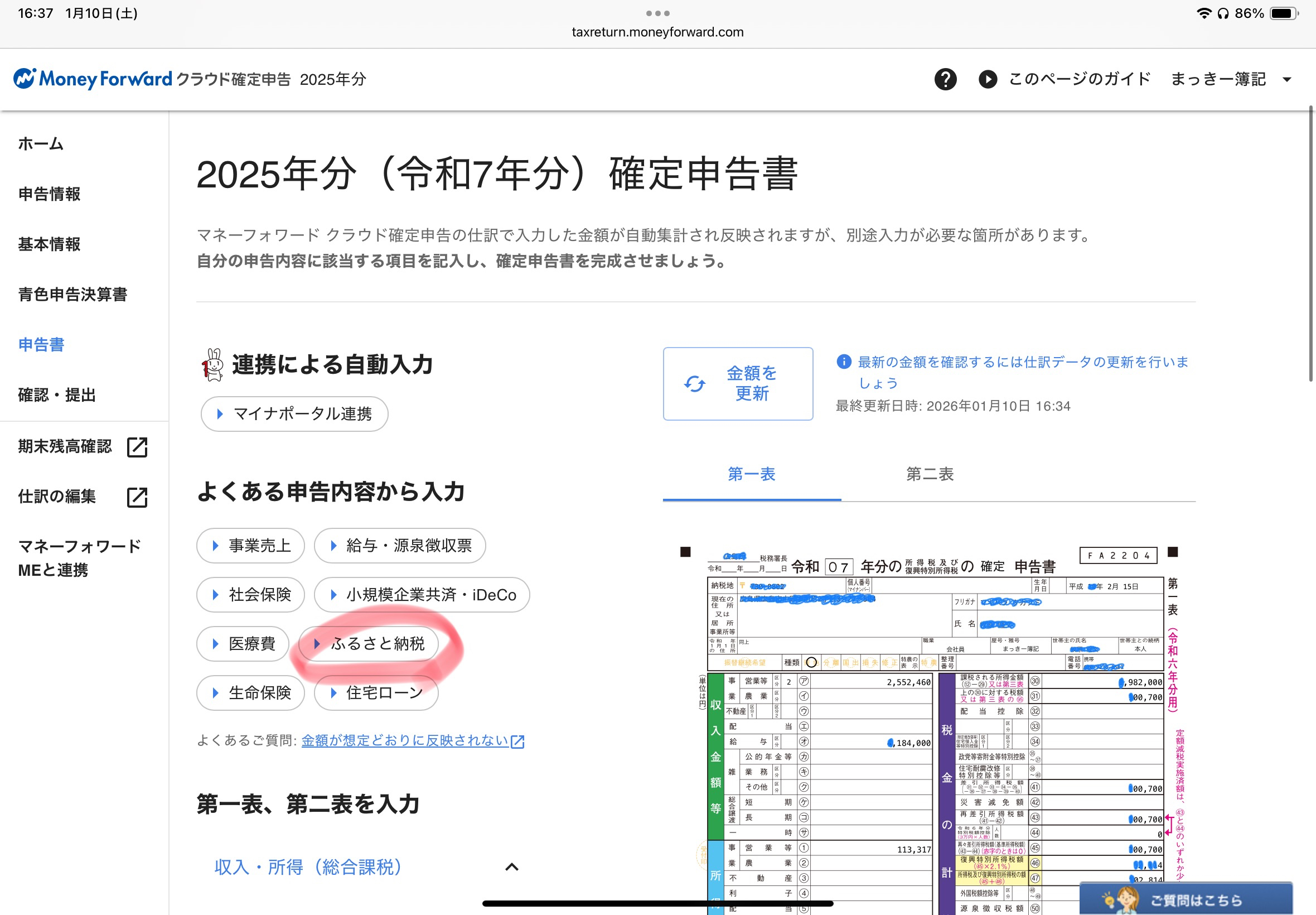This screenshot has height=915, width=1316.
Task: Click the help question mark icon
Action: tap(945, 79)
